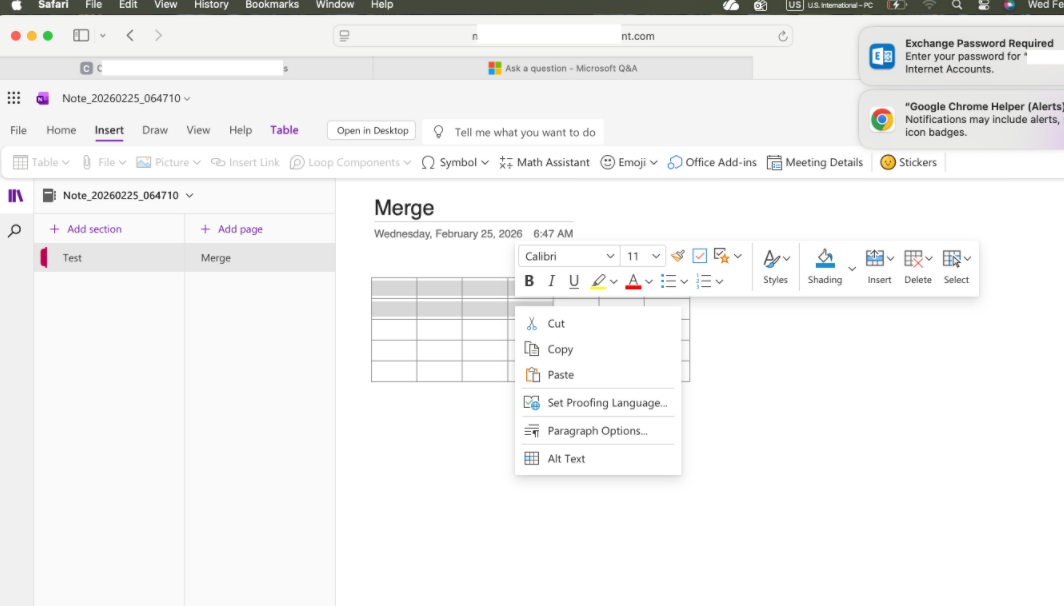1064x606 pixels.
Task: Open notebook search magnifier icon
Action: coord(15,231)
